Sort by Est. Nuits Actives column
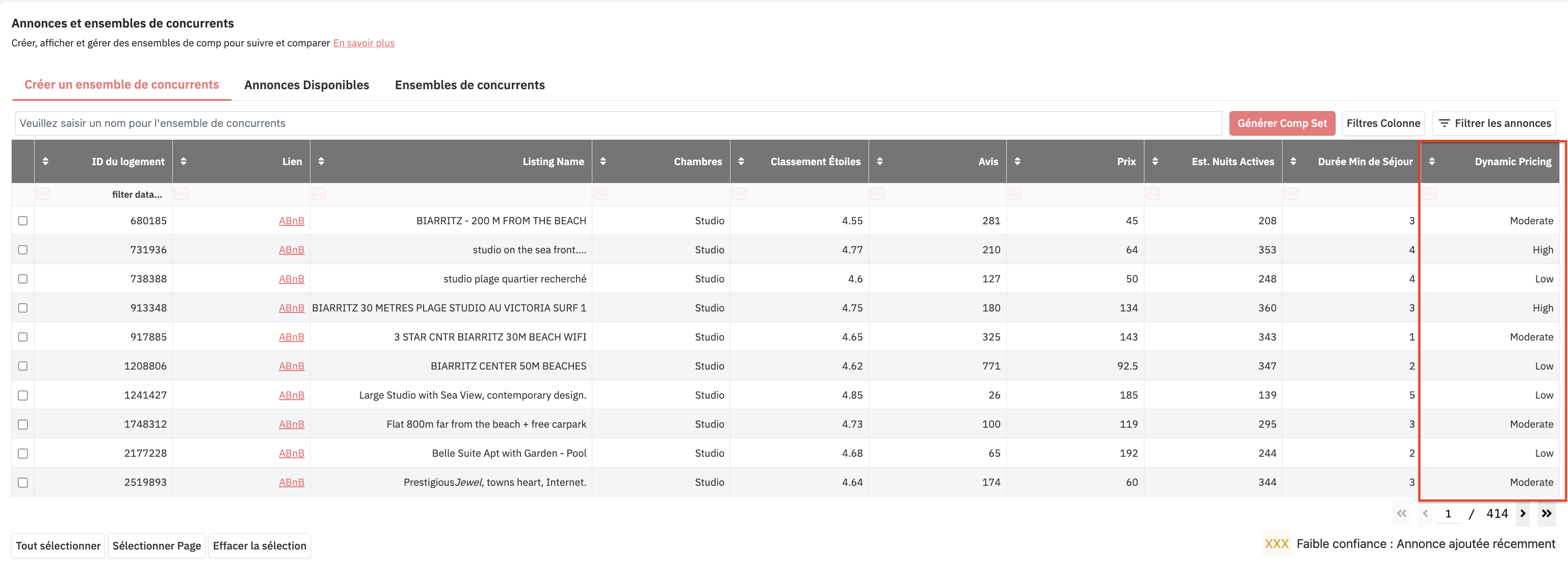This screenshot has height=574, width=1568. coord(1155,161)
